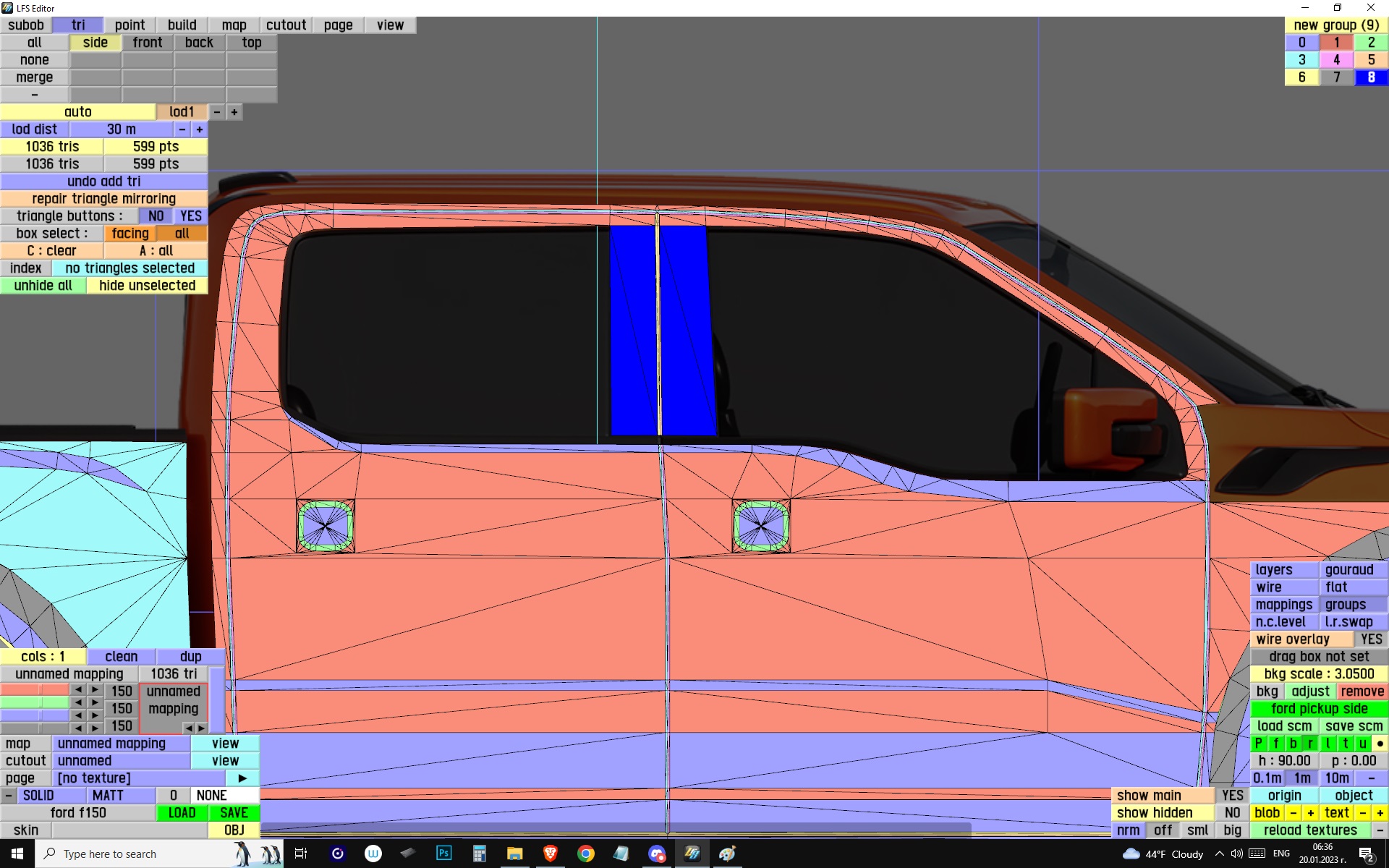Click plus button next to lod1
The image size is (1389, 868).
(234, 112)
